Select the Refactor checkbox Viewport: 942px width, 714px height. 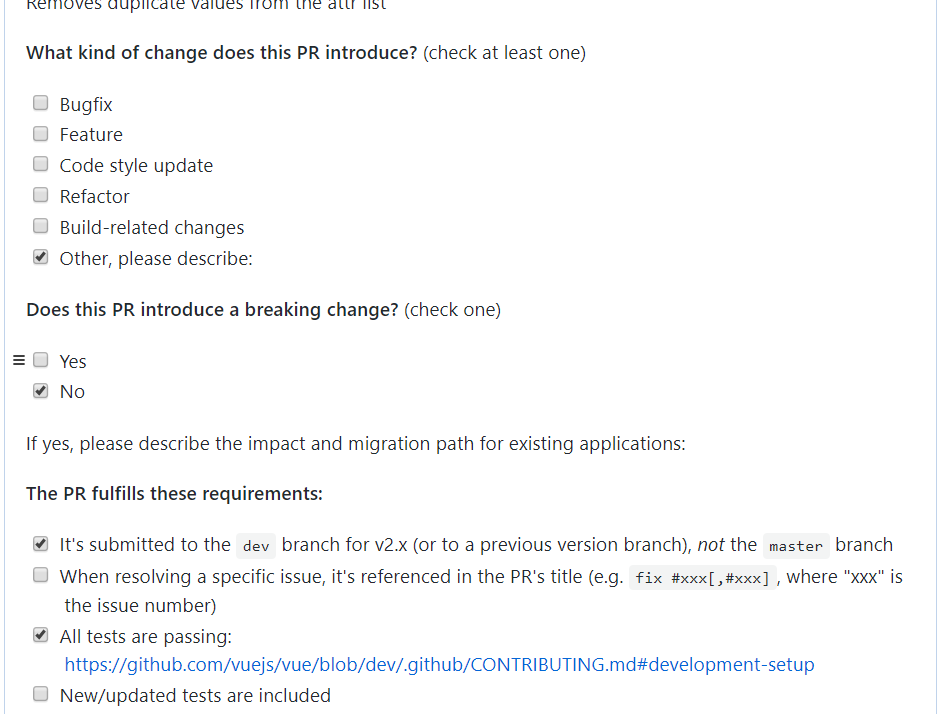pyautogui.click(x=41, y=195)
